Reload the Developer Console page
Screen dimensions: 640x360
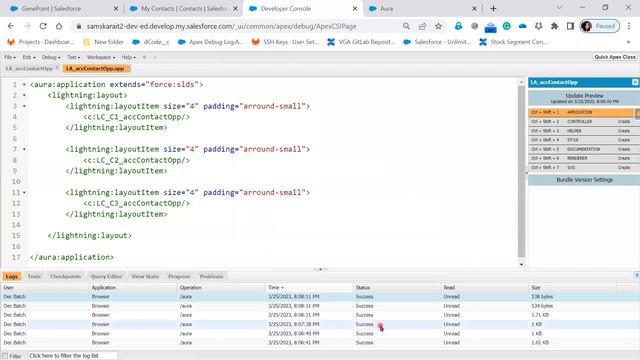click(x=43, y=26)
